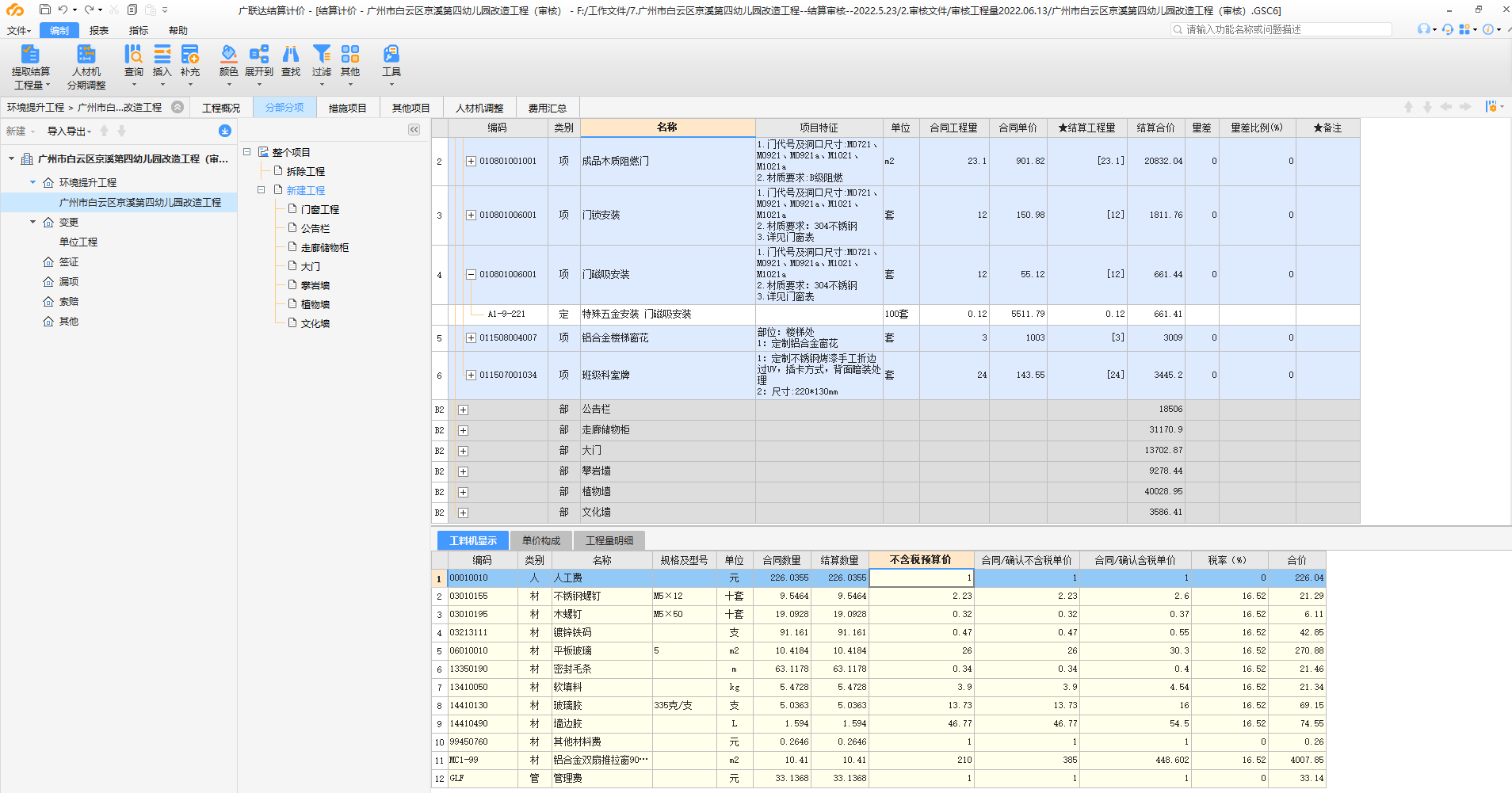This screenshot has width=1512, height=793.
Task: Expand row 010801001001 成品木质阻燃门
Action: tap(471, 161)
